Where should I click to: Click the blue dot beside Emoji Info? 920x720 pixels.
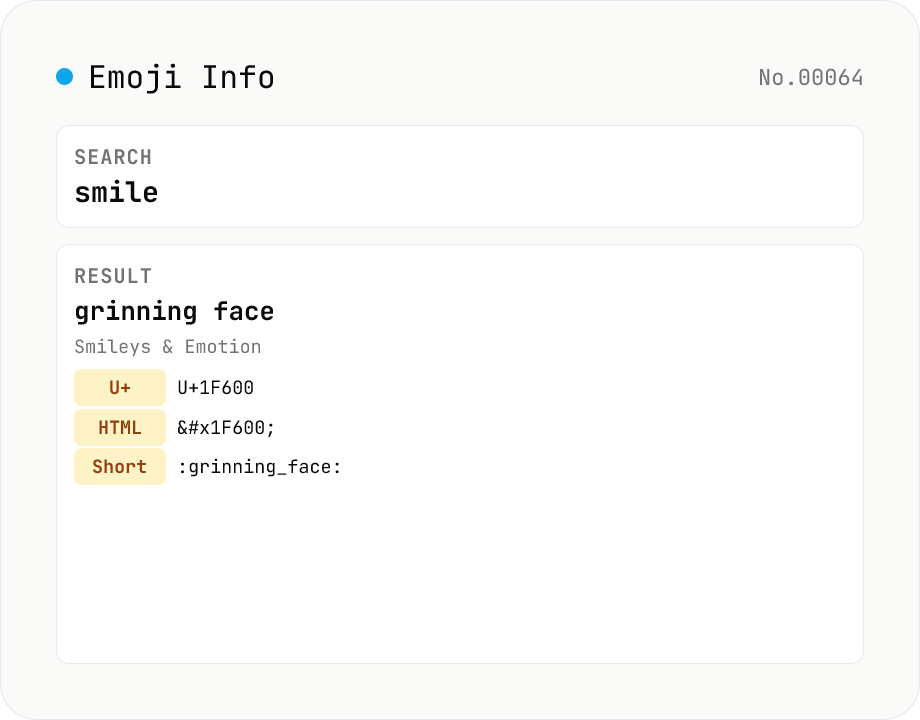point(65,77)
